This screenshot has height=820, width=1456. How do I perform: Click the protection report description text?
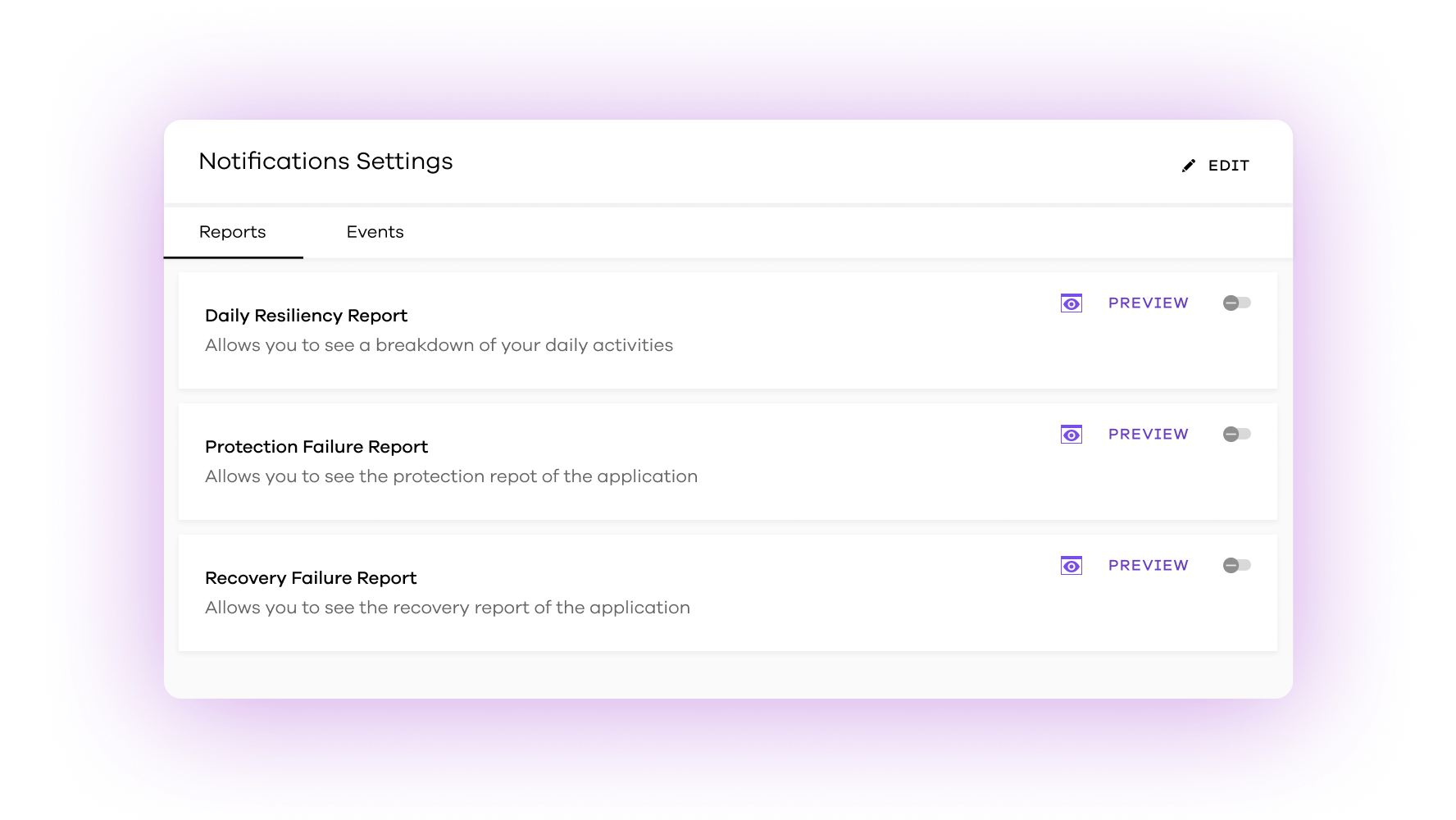451,476
